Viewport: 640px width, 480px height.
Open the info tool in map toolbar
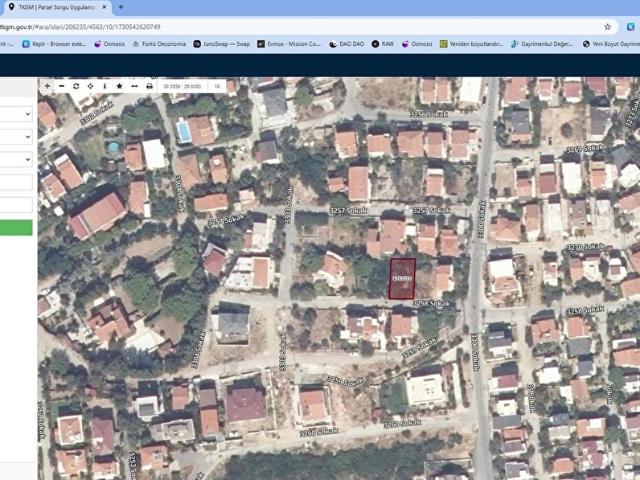[104, 87]
